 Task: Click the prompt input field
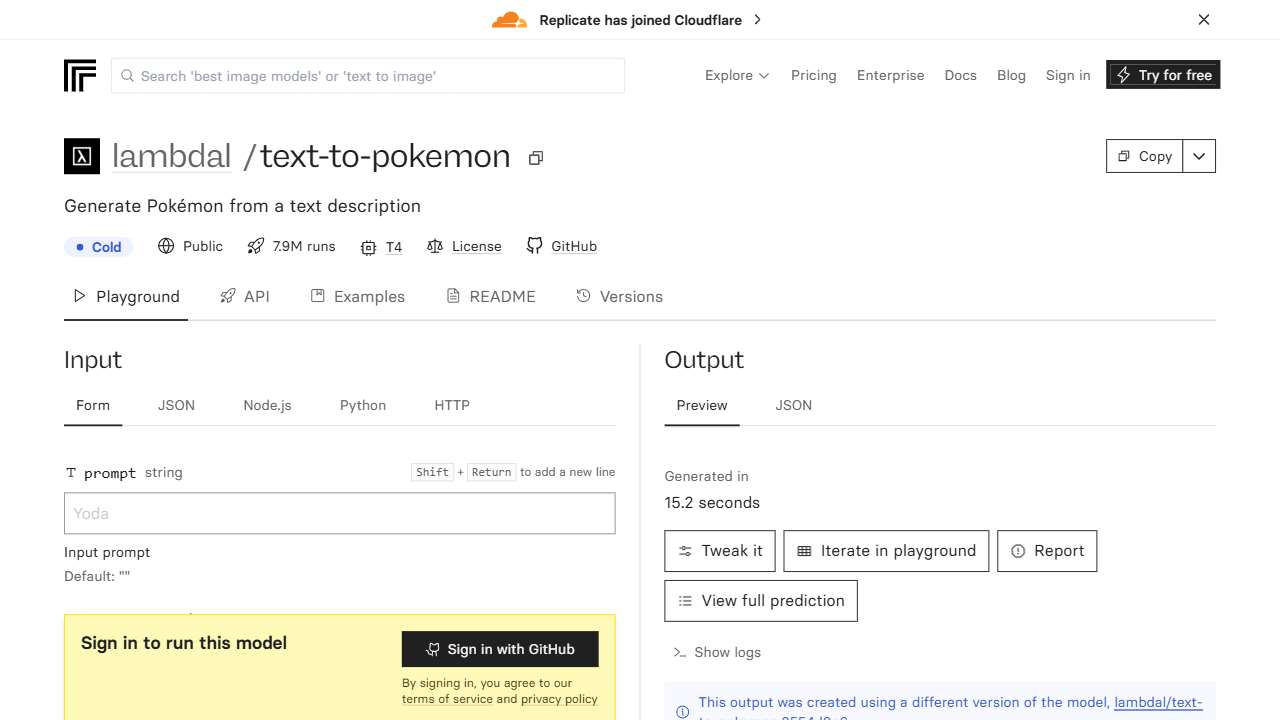340,513
